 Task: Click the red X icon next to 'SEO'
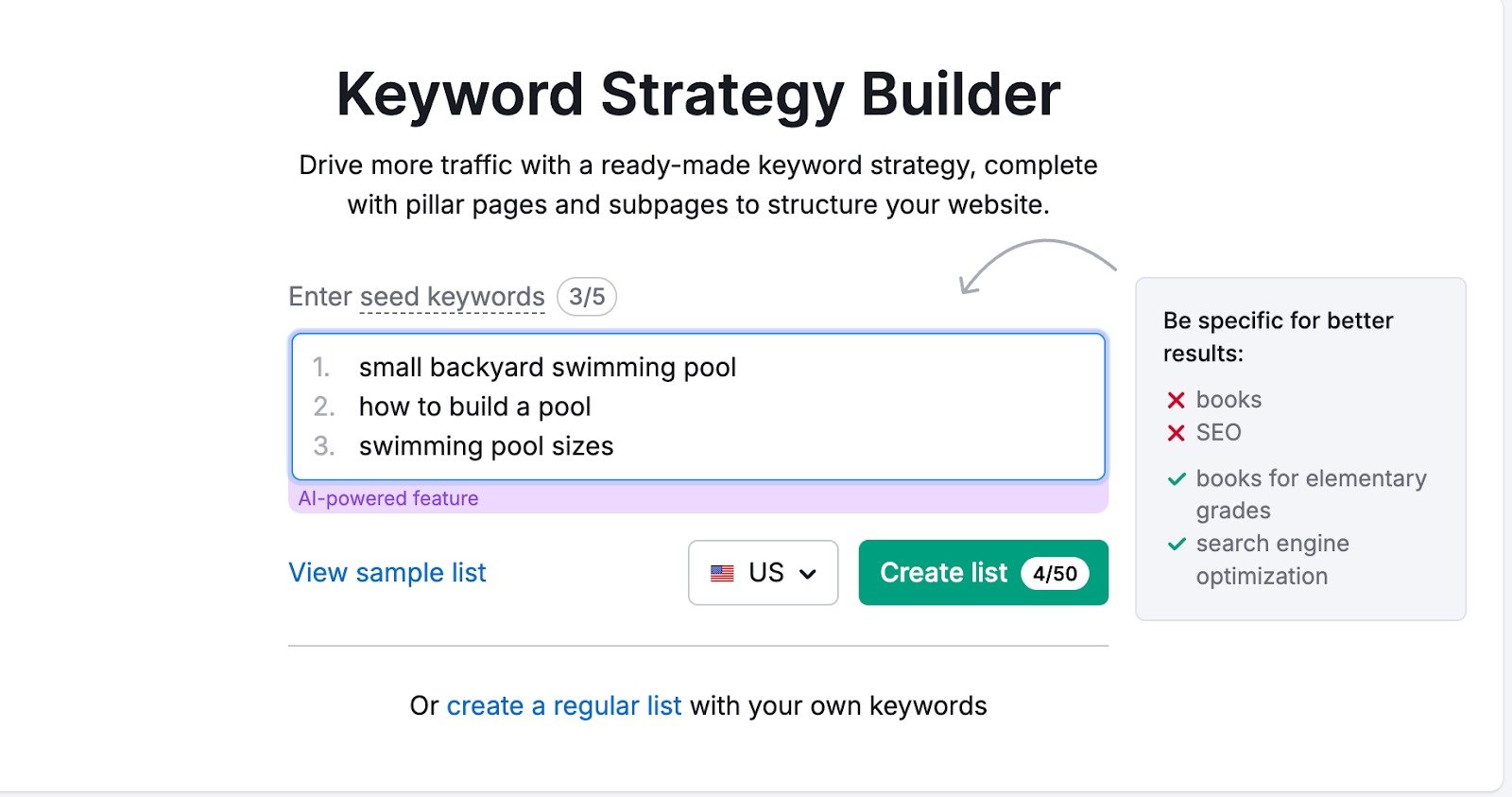point(1175,433)
